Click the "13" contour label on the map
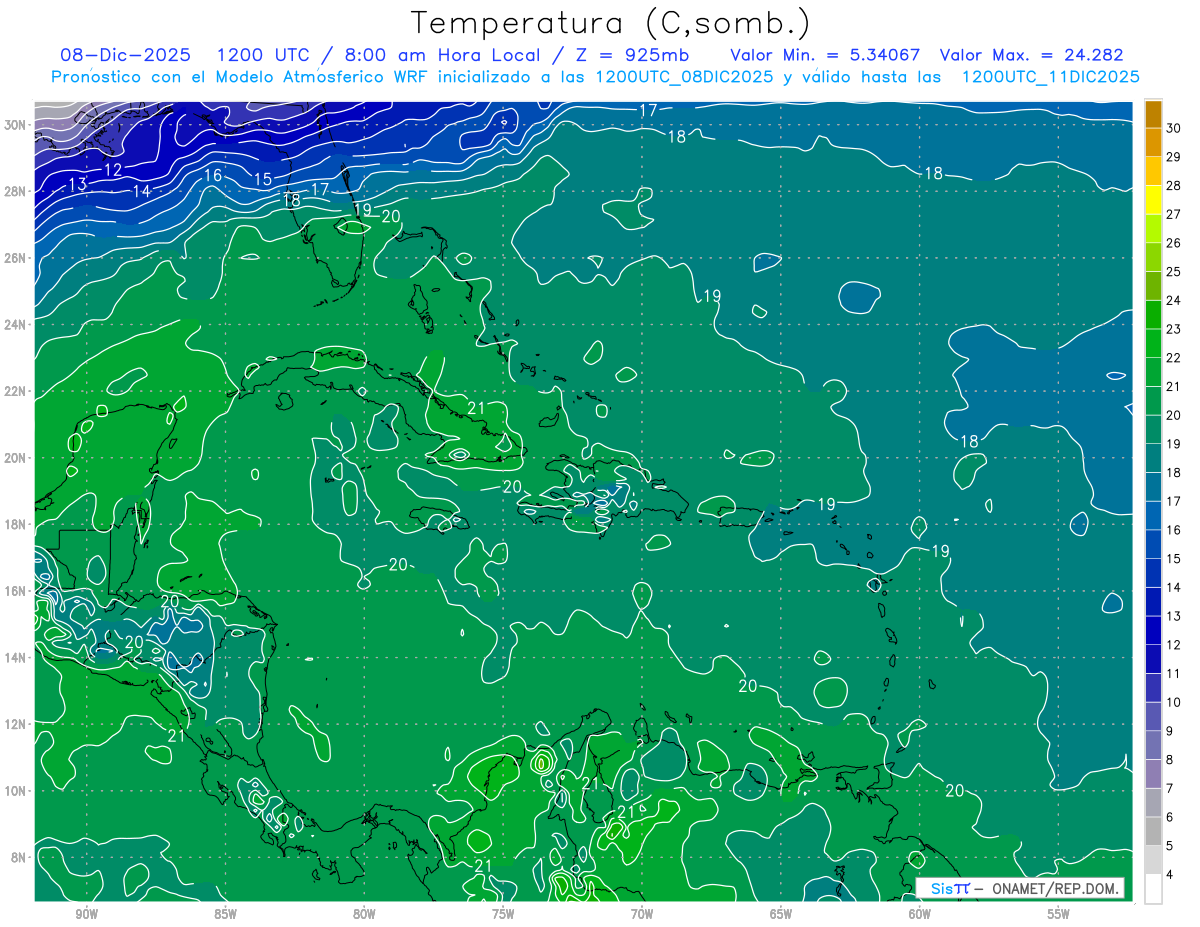This screenshot has height=927, width=1200. tap(77, 184)
